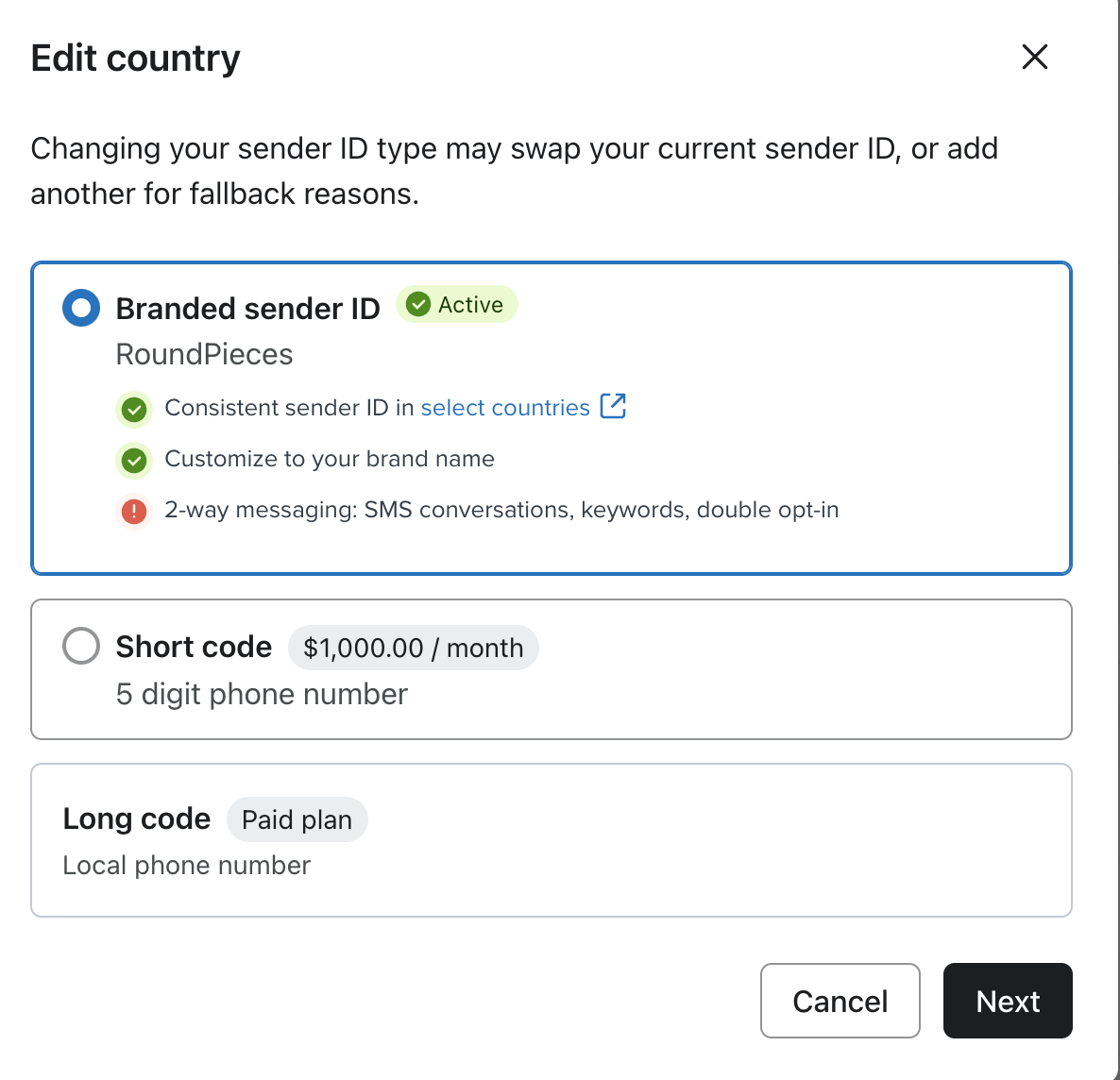This screenshot has height=1080, width=1120.
Task: Click the green checkmark beside Consistent sender ID
Action: [133, 409]
